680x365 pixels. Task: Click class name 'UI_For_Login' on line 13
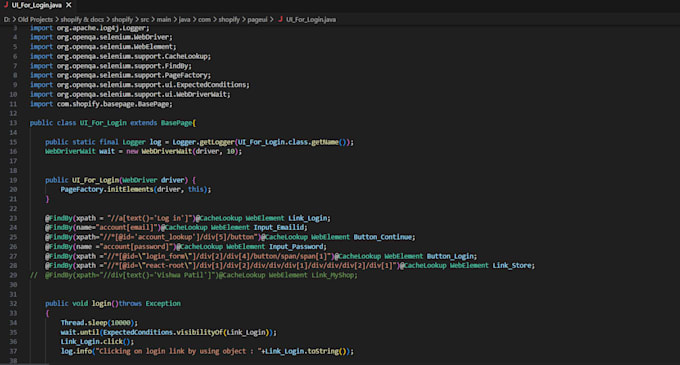click(103, 123)
